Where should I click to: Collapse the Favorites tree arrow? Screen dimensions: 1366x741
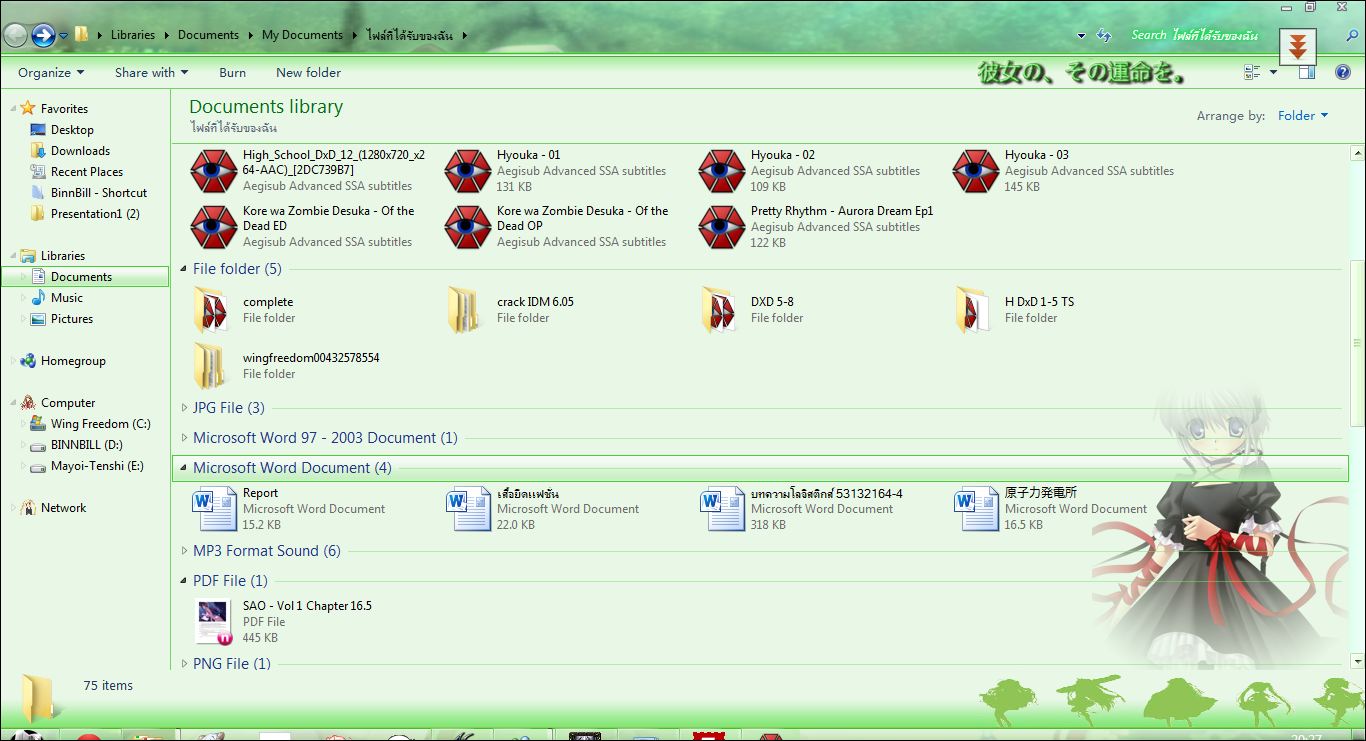tap(12, 108)
